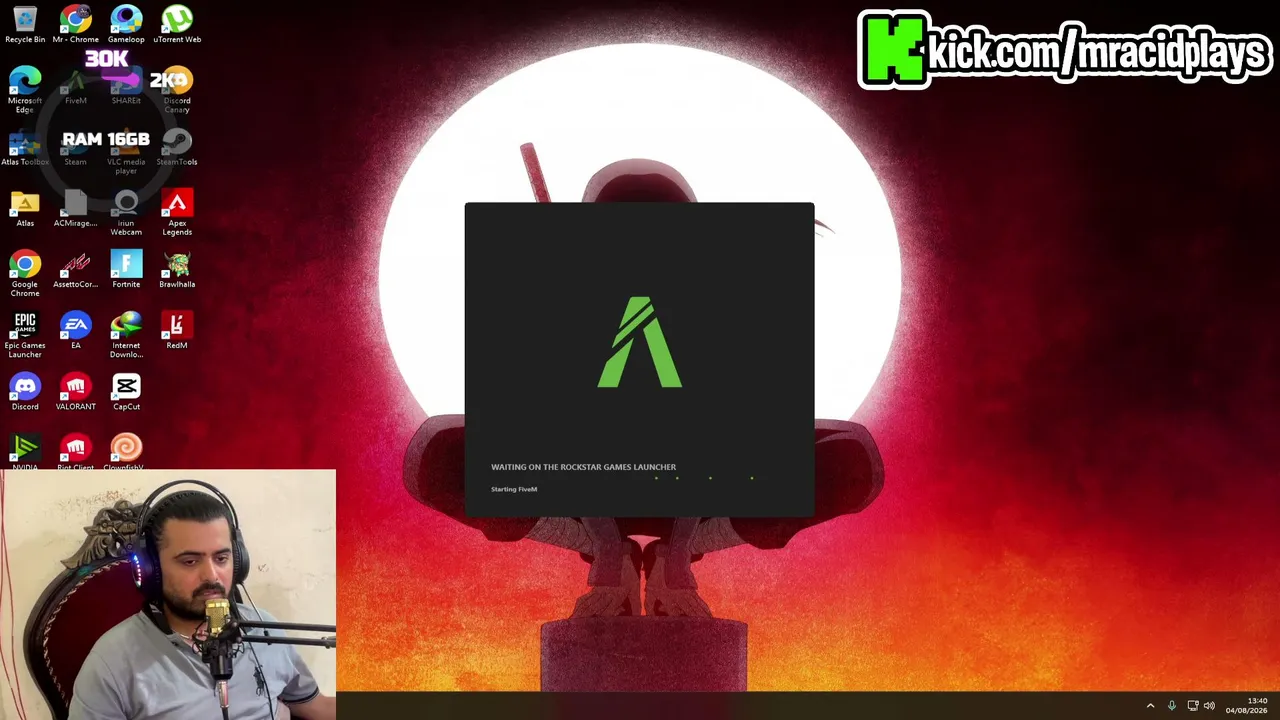The height and width of the screenshot is (720, 1280).
Task: Click the green FiveM logo on splash
Action: [640, 342]
